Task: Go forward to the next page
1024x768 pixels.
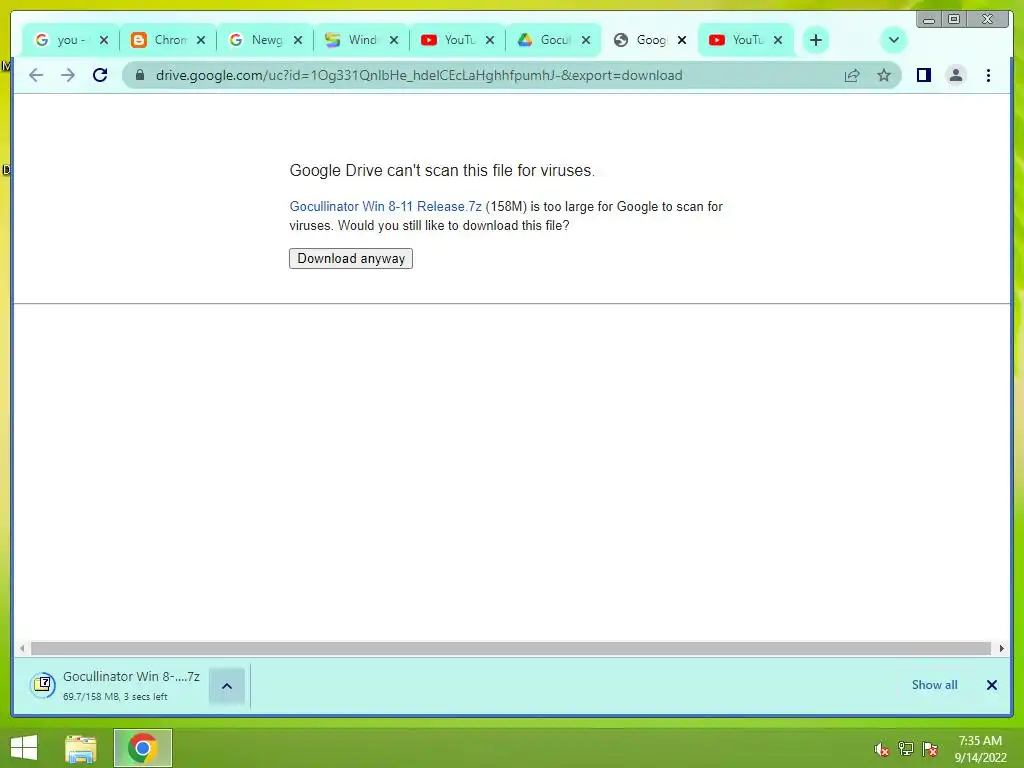Action: click(x=68, y=75)
